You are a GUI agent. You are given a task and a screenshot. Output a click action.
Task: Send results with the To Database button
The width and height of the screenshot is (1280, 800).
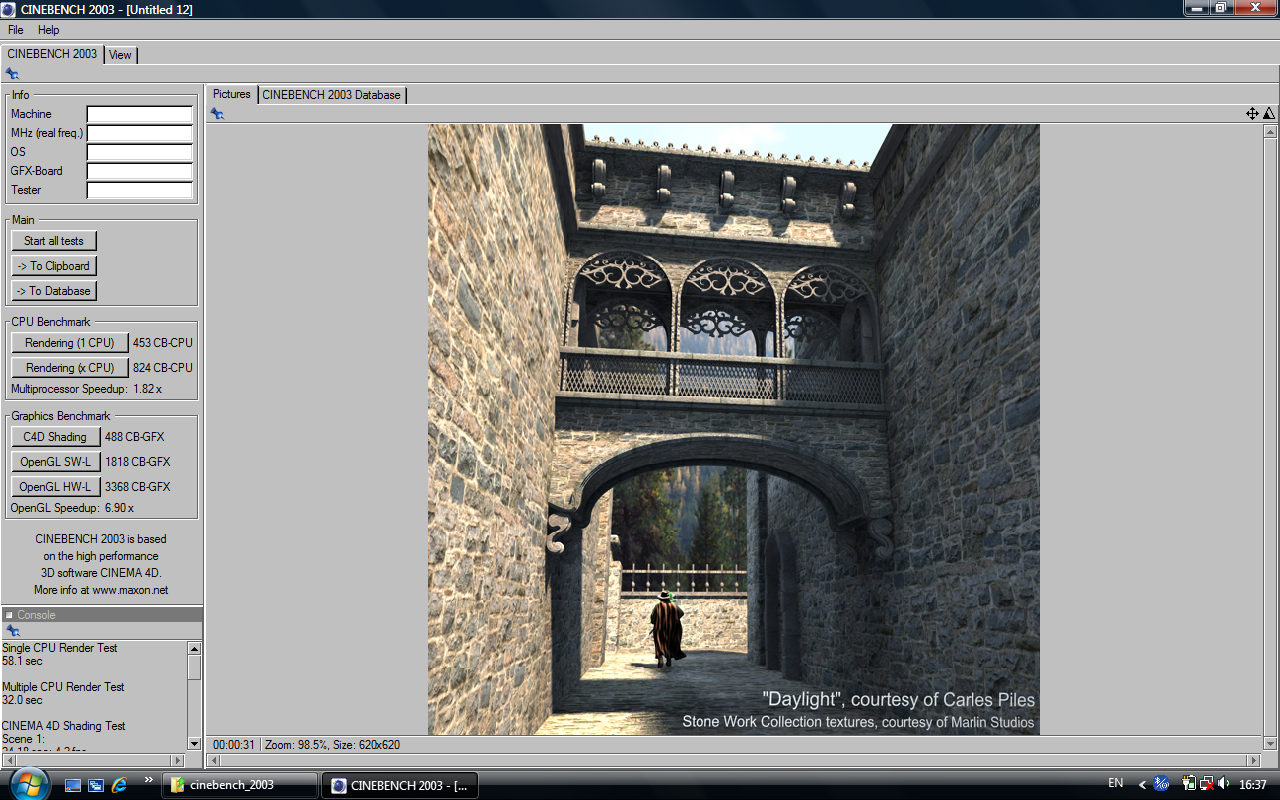tap(54, 291)
